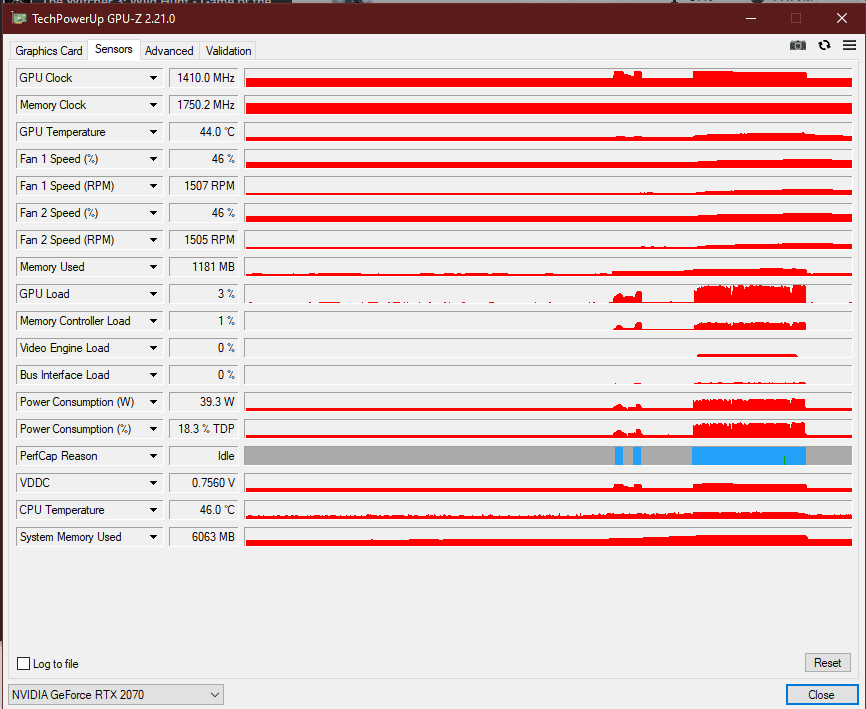Close GPU-Z with the title bar X

pyautogui.click(x=842, y=18)
